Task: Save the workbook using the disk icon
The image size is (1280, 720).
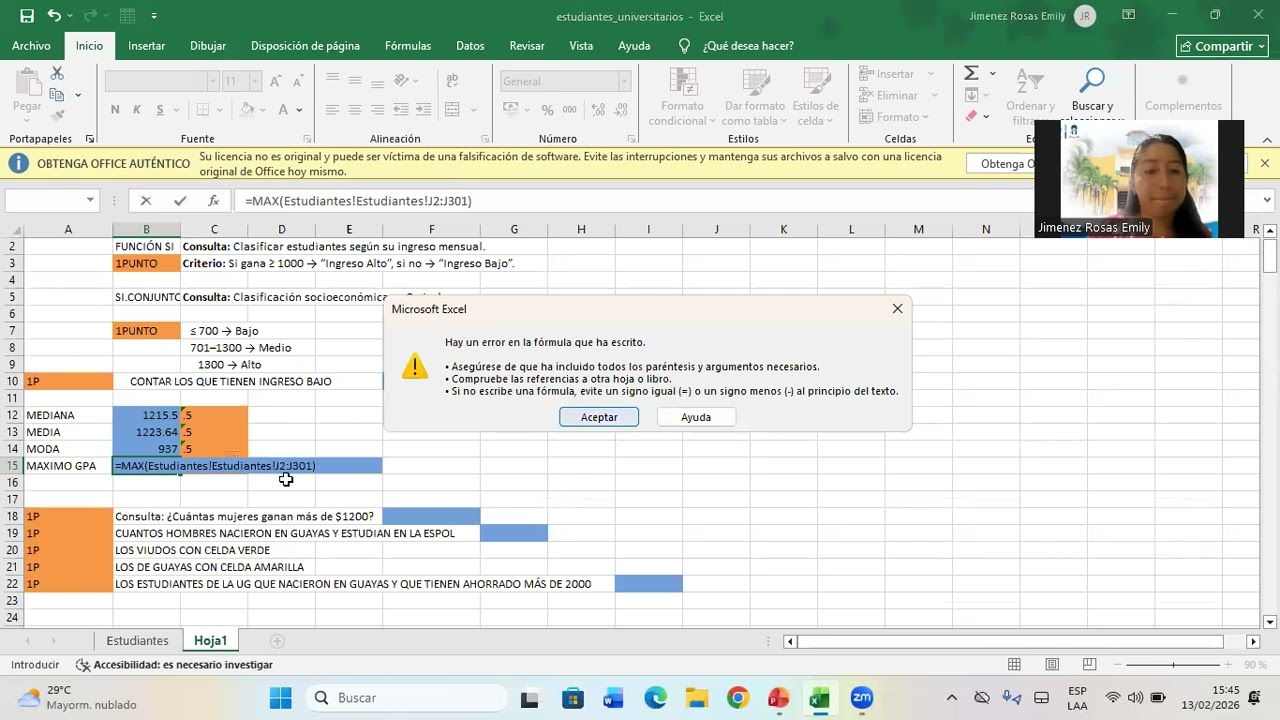Action: (x=27, y=16)
